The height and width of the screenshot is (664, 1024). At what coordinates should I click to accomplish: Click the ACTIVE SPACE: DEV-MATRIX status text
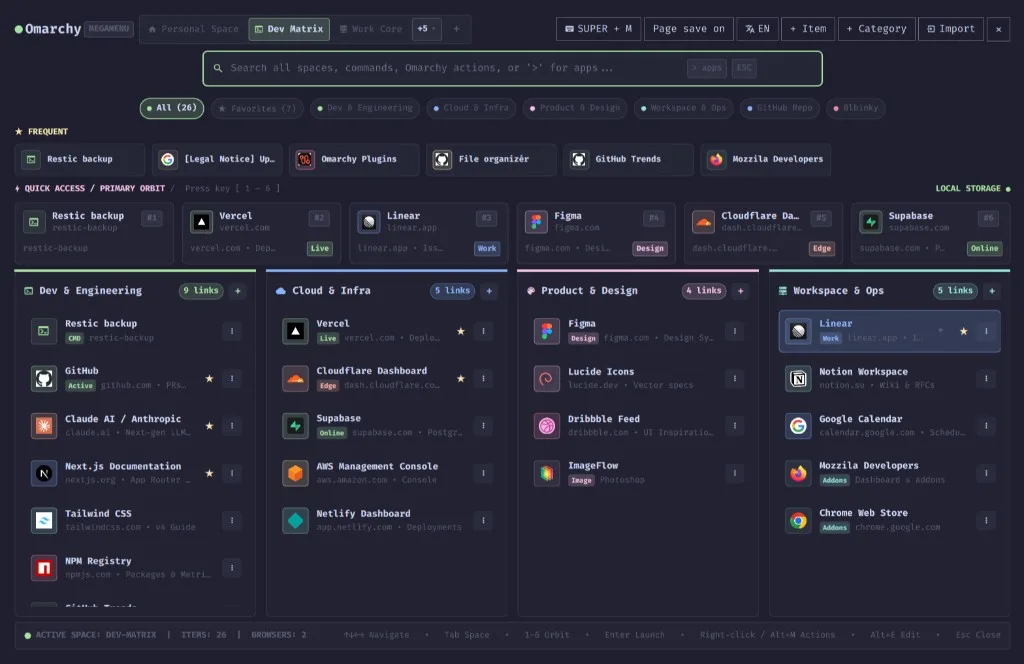click(x=96, y=635)
